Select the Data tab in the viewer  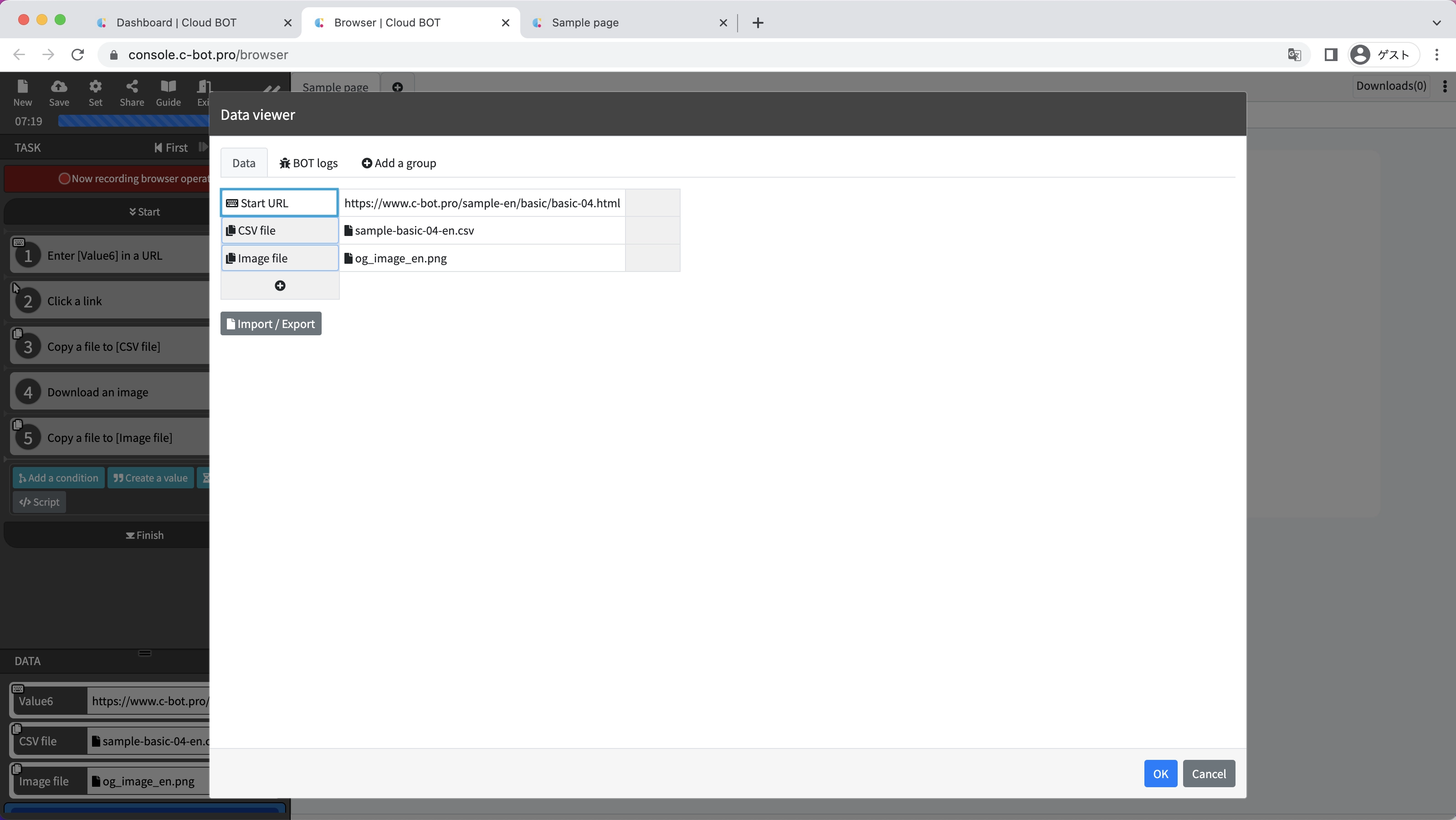coord(244,164)
